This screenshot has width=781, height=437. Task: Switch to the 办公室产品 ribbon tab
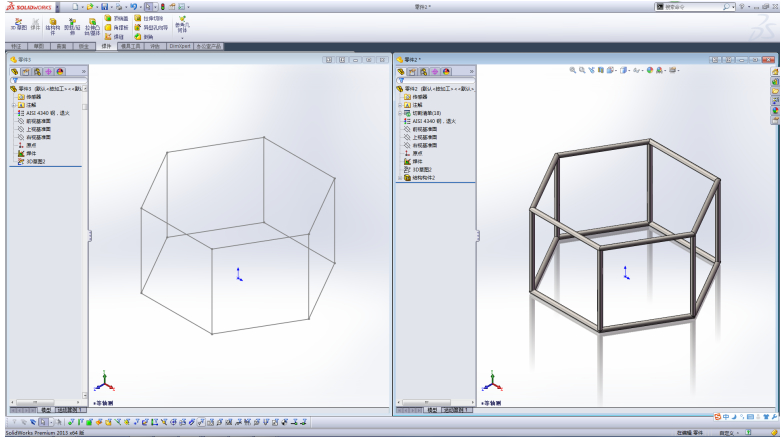pyautogui.click(x=209, y=46)
